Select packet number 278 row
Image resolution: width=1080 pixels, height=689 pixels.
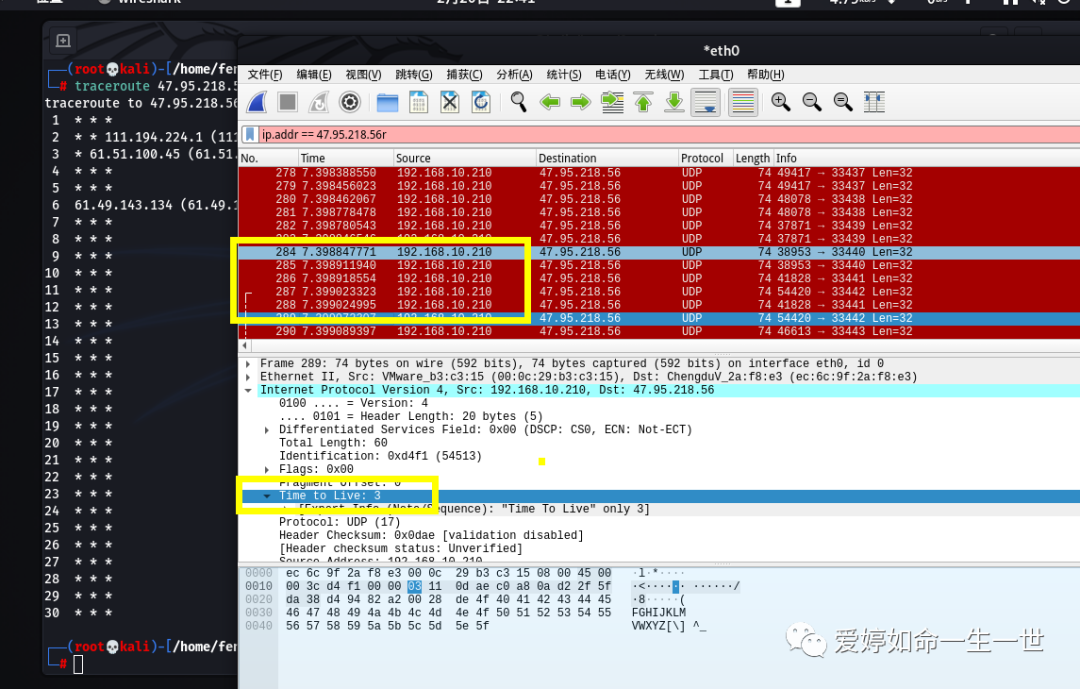tap(659, 173)
